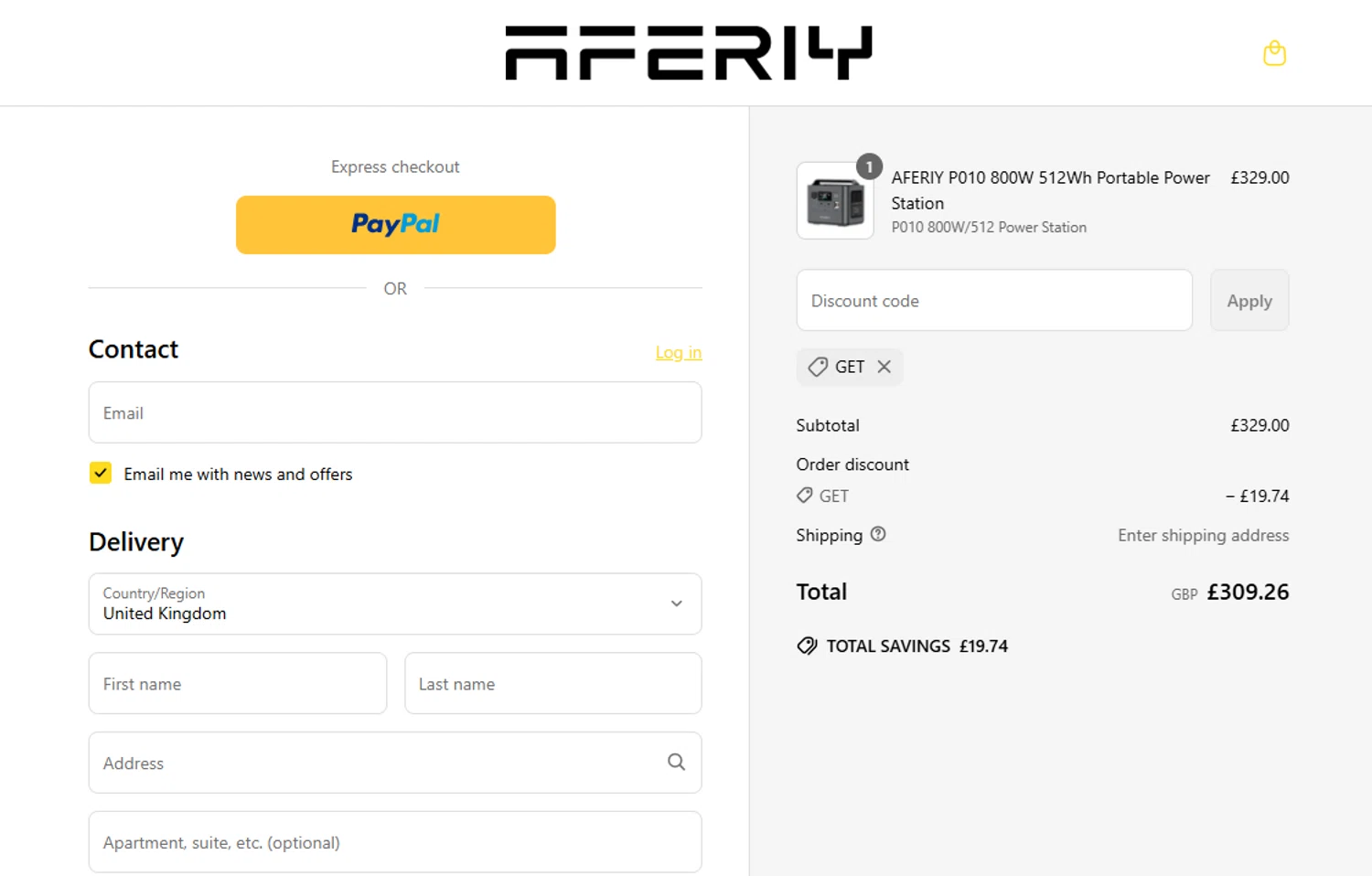Click the AFERIY logo
This screenshot has height=876, width=1372.
pyautogui.click(x=688, y=53)
